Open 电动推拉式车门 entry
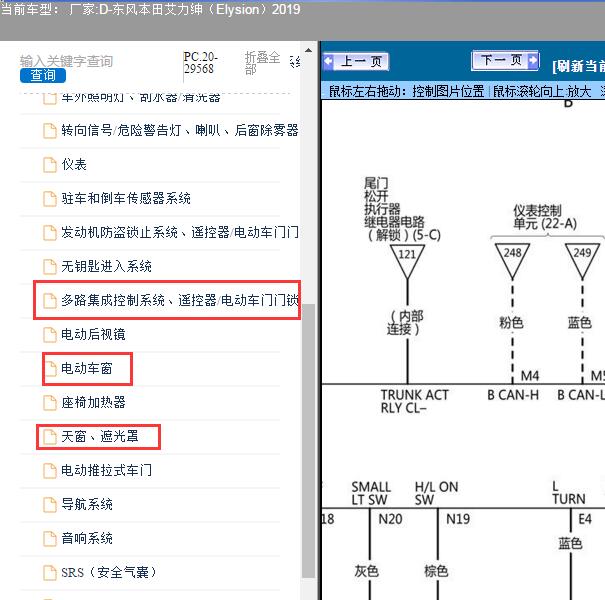 (106, 470)
